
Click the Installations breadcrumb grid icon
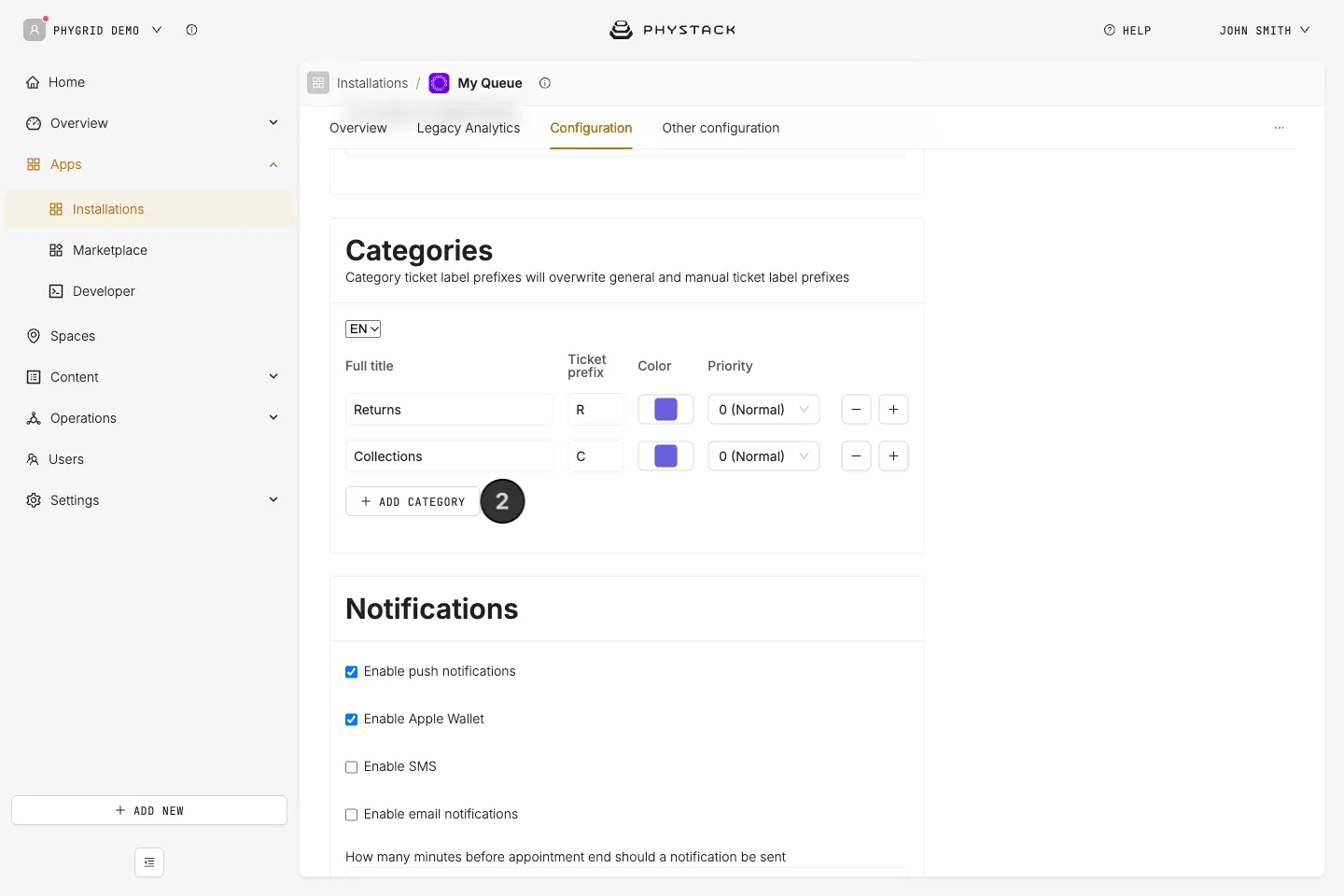tap(318, 83)
